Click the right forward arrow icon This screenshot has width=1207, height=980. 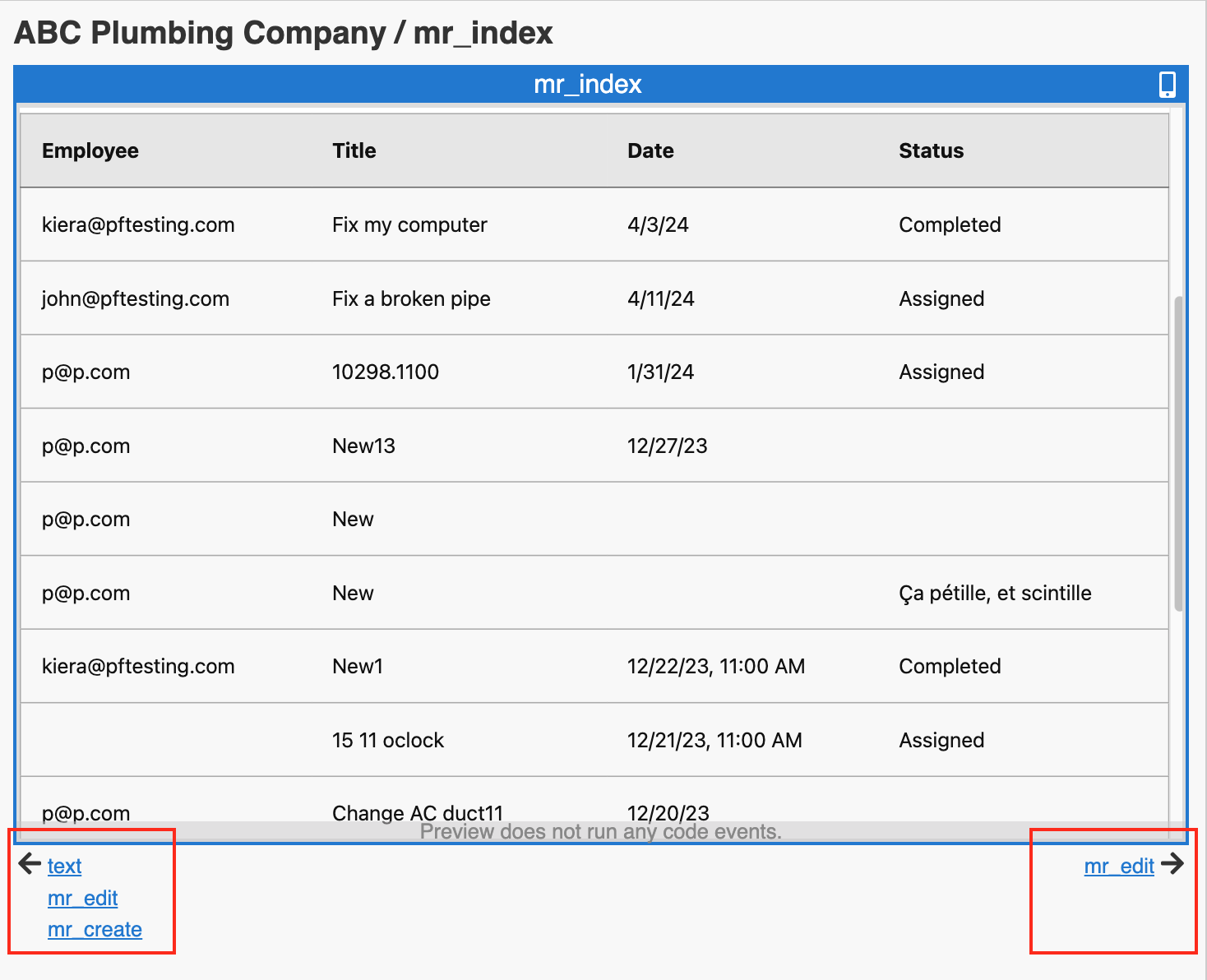click(1172, 864)
